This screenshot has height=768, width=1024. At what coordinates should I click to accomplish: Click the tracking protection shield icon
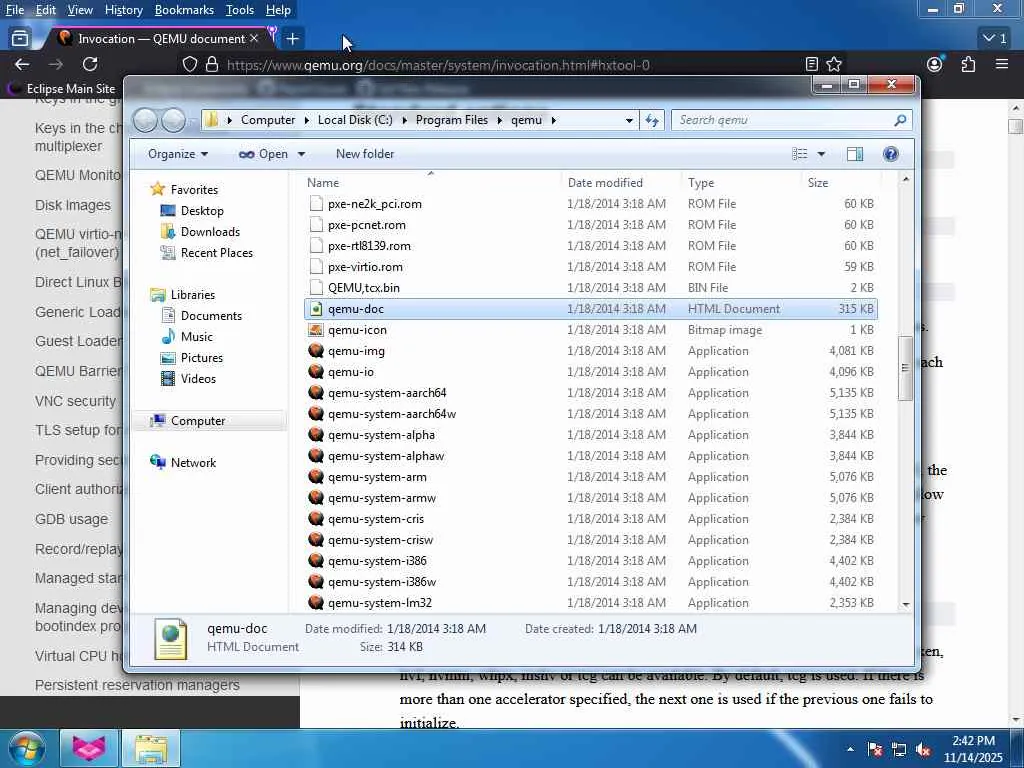[189, 64]
